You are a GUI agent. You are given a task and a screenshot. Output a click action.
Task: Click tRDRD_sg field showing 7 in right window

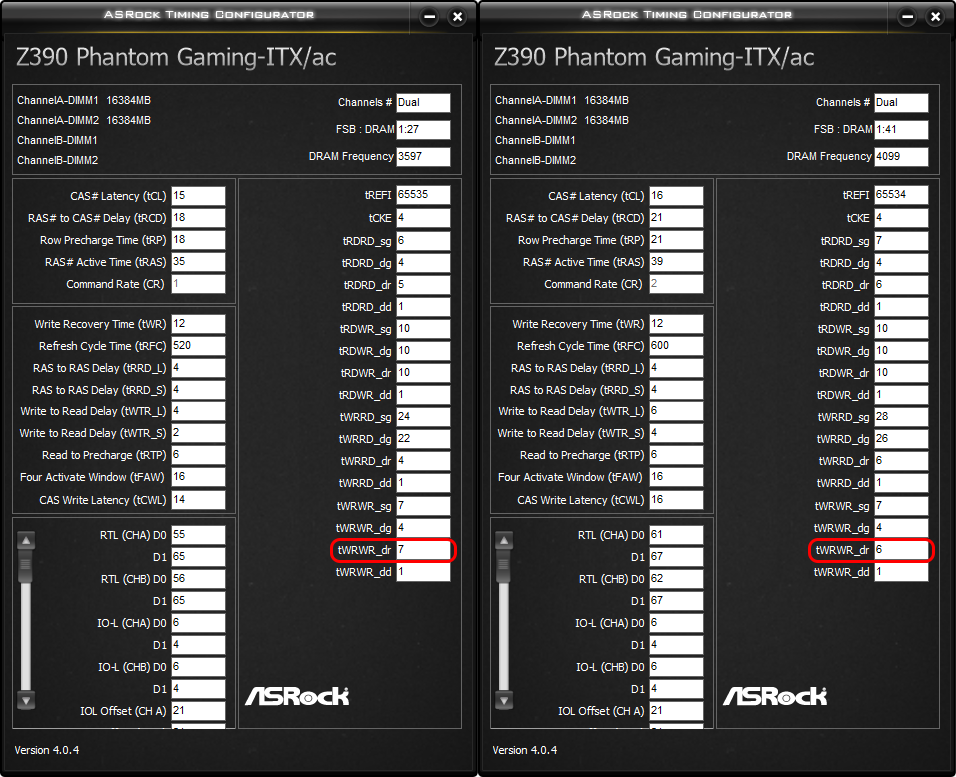tap(901, 241)
